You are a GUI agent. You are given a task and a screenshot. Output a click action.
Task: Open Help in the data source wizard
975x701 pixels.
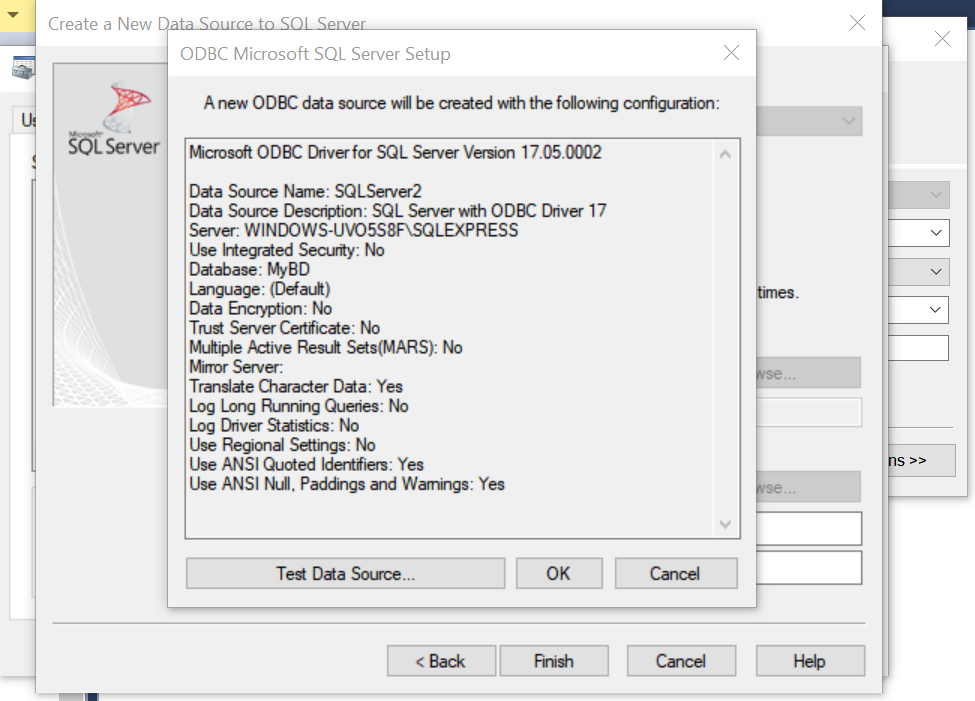point(810,661)
